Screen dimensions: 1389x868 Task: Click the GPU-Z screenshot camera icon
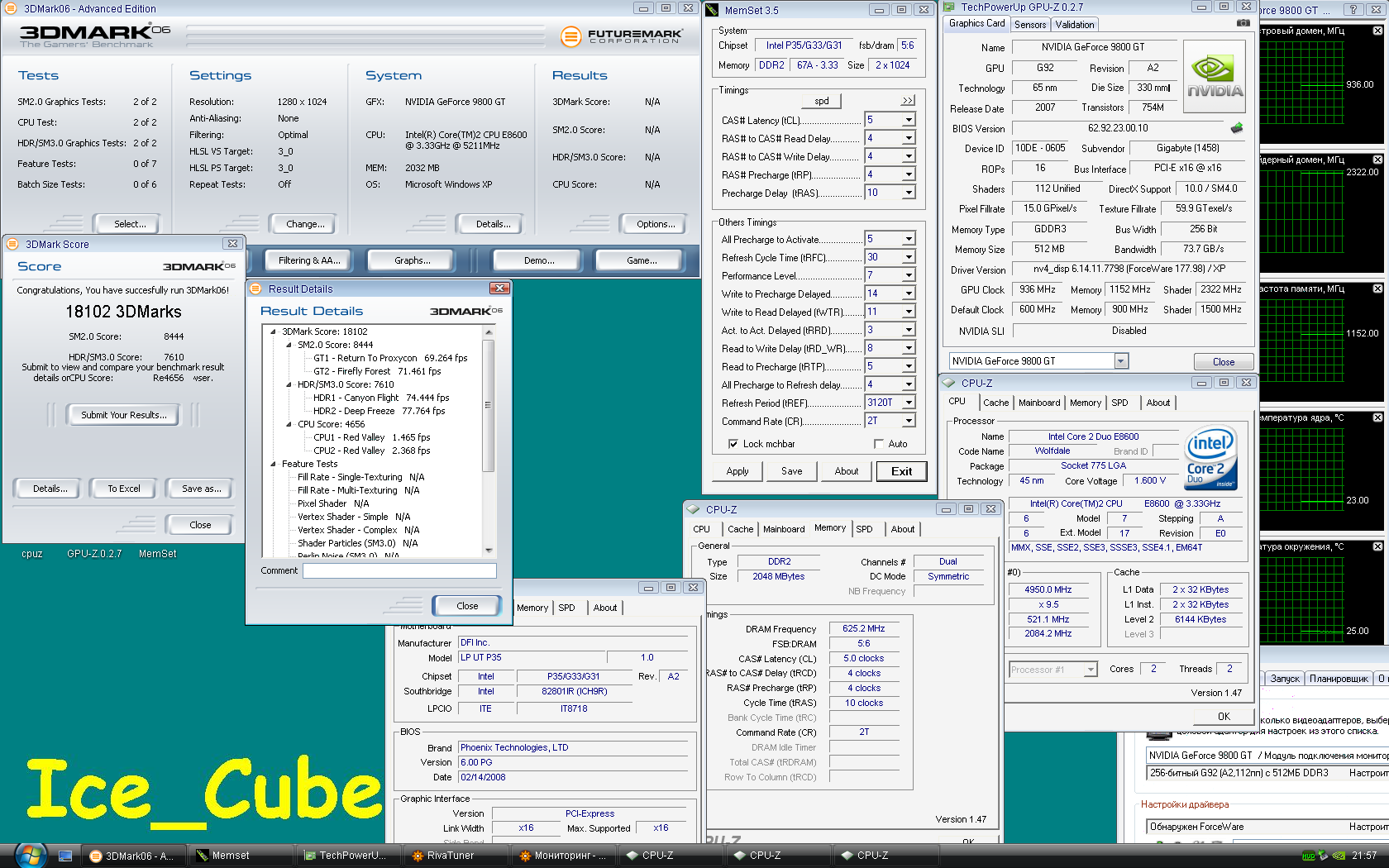point(1243,23)
